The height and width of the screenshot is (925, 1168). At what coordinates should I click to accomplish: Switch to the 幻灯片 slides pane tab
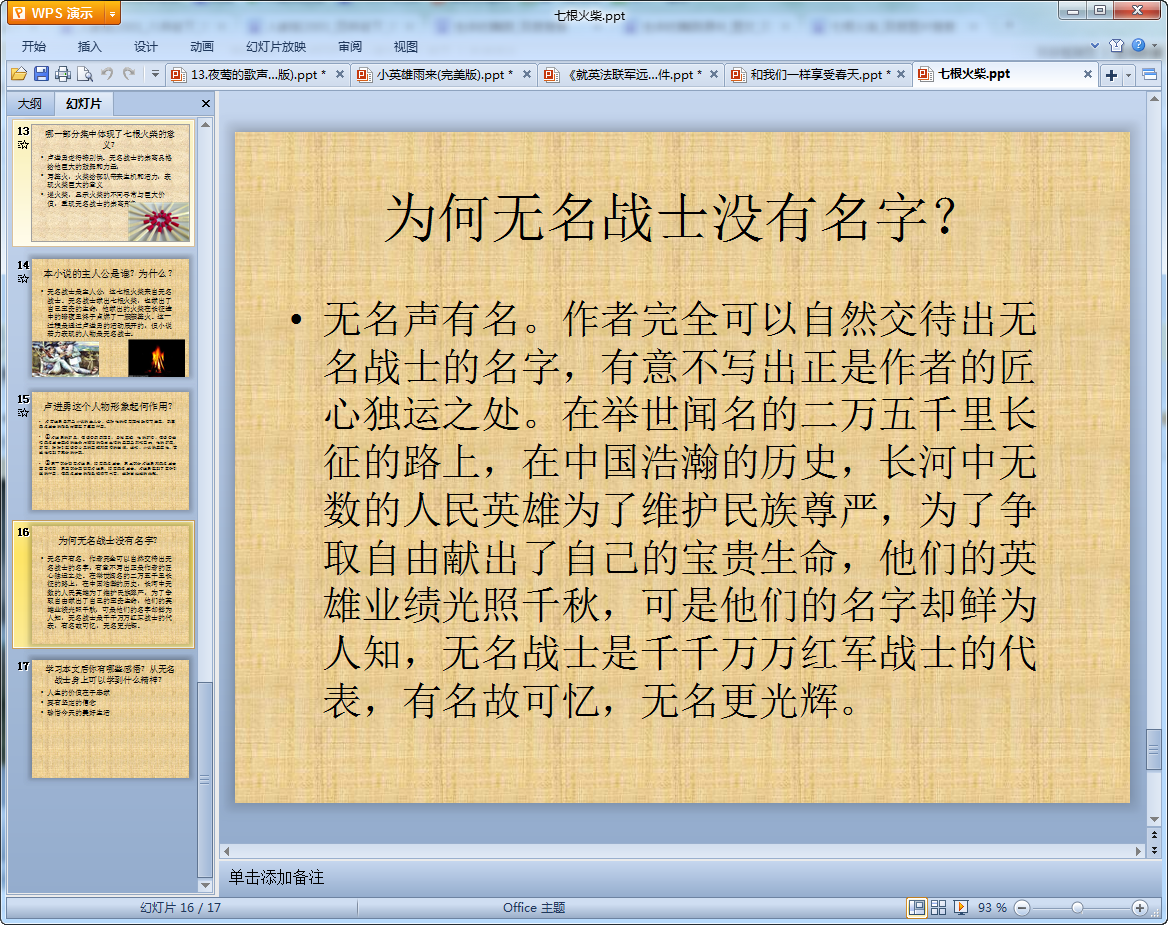click(x=83, y=104)
